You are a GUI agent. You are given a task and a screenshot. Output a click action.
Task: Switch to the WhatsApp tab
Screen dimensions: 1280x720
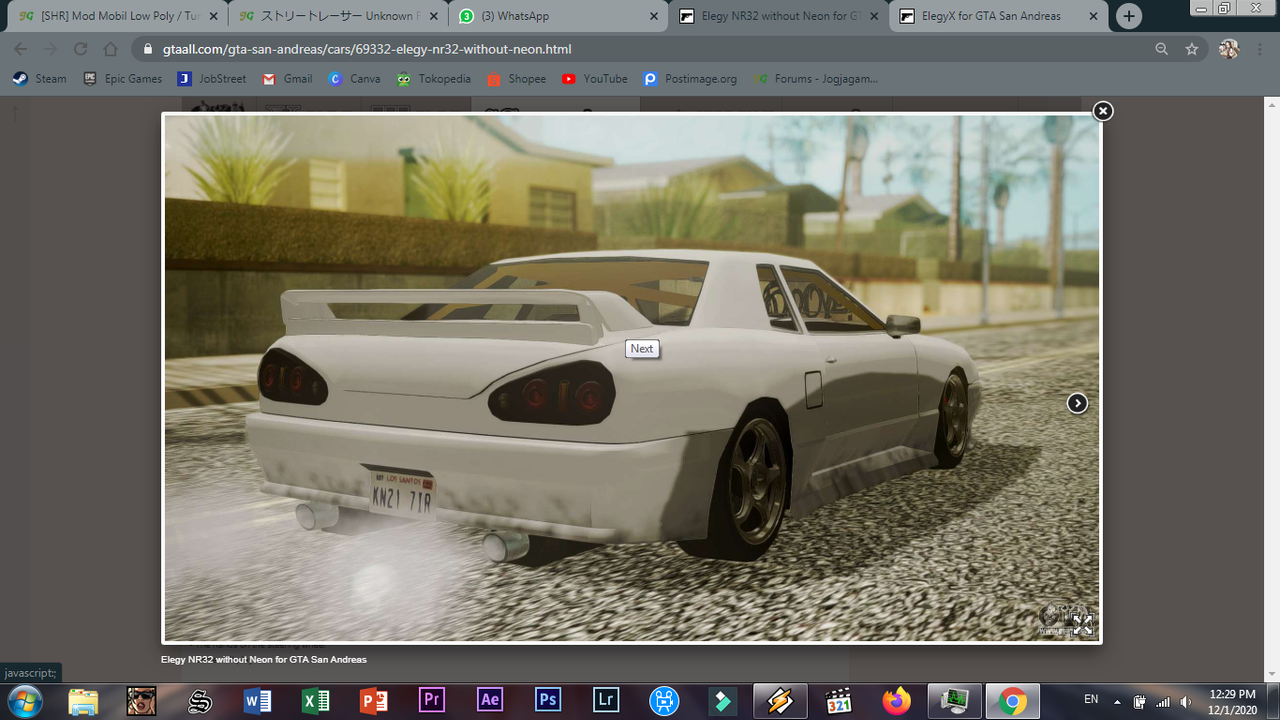558,16
